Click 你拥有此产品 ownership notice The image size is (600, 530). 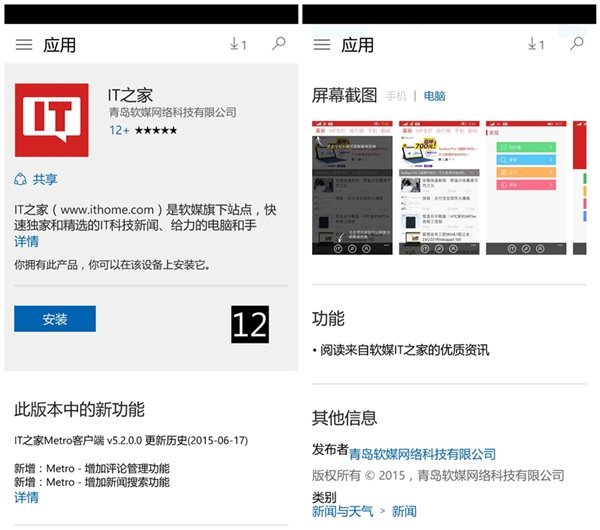click(x=112, y=265)
